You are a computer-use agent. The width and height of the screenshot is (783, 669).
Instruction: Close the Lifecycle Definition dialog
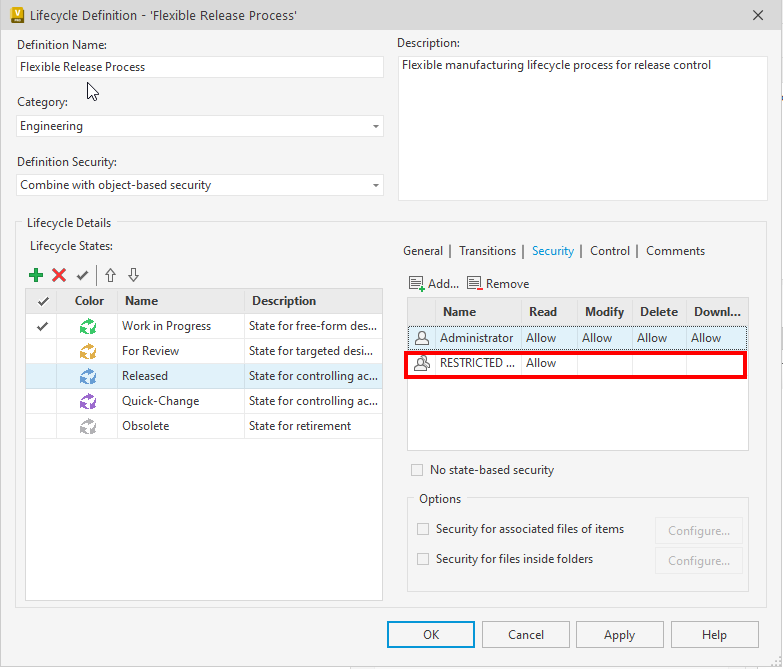(x=758, y=15)
